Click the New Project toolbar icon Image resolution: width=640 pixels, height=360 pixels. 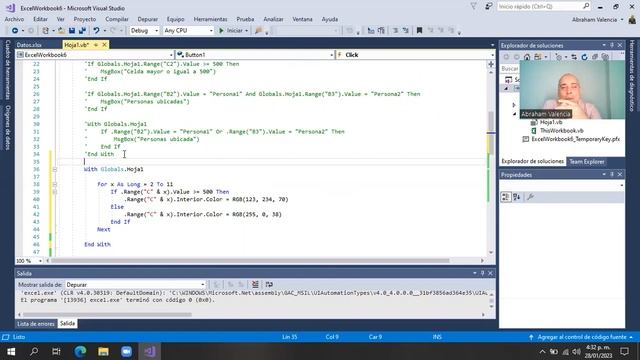click(x=46, y=31)
